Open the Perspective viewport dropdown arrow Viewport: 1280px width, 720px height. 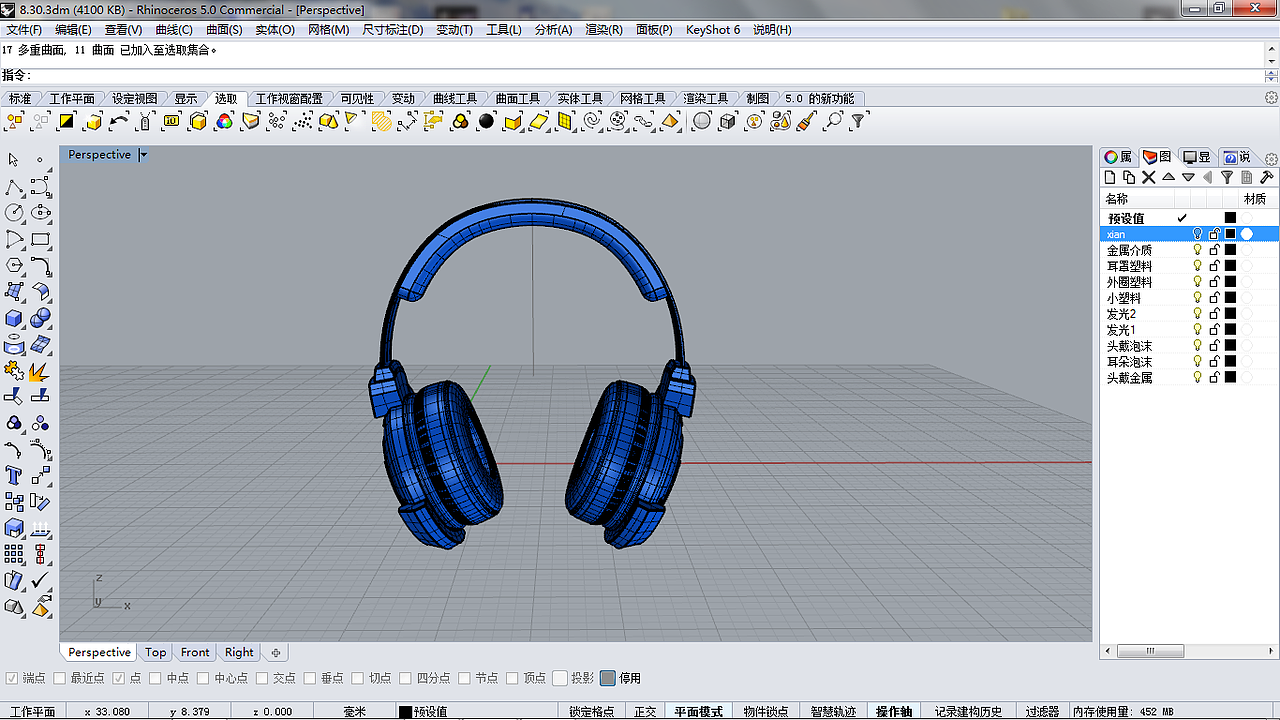point(143,155)
